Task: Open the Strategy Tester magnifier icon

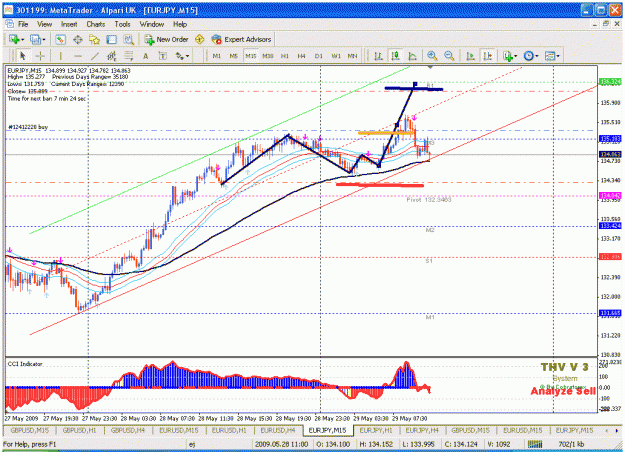Action: click(x=128, y=39)
